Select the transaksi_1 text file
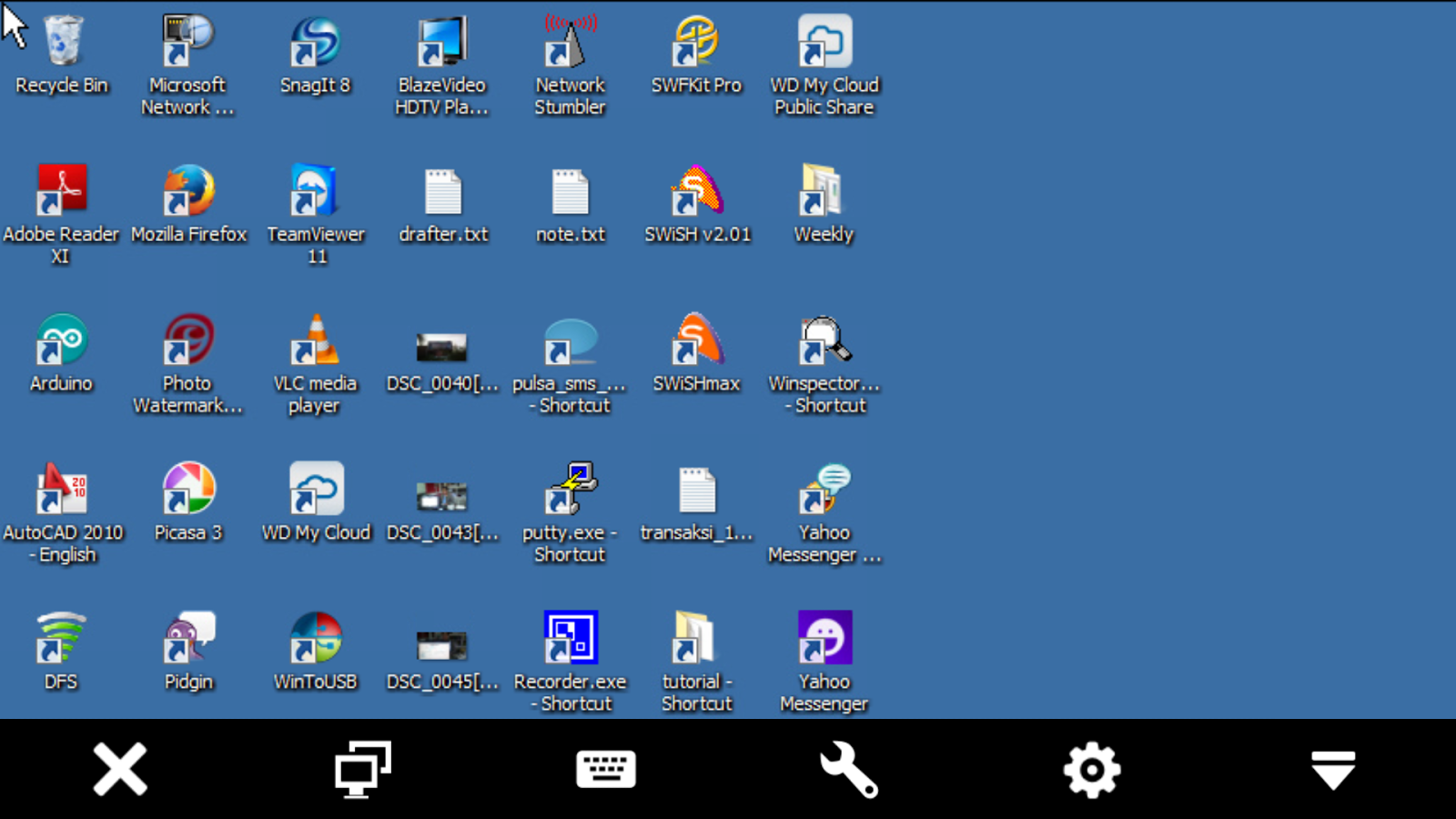 [x=698, y=490]
